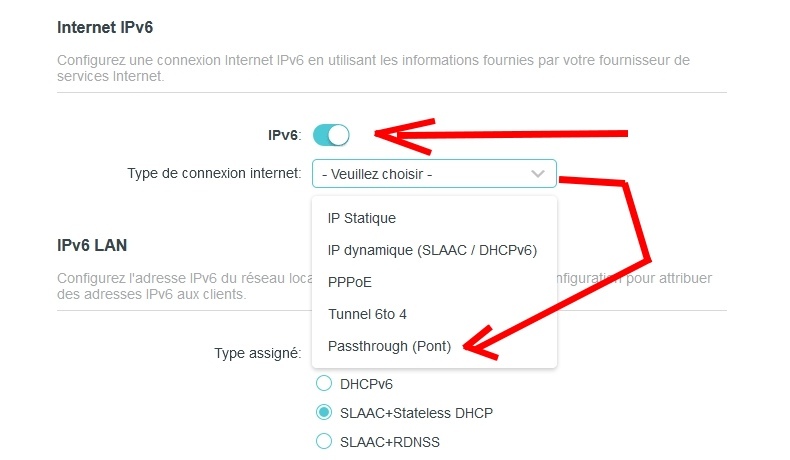Enable the SLAAC+Stateless DHCP radio button

(323, 412)
